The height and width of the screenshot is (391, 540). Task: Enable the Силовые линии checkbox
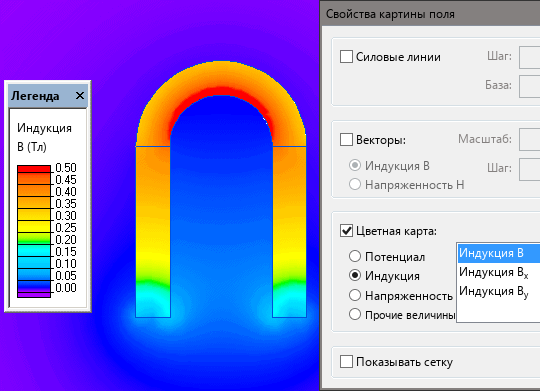coord(346,56)
